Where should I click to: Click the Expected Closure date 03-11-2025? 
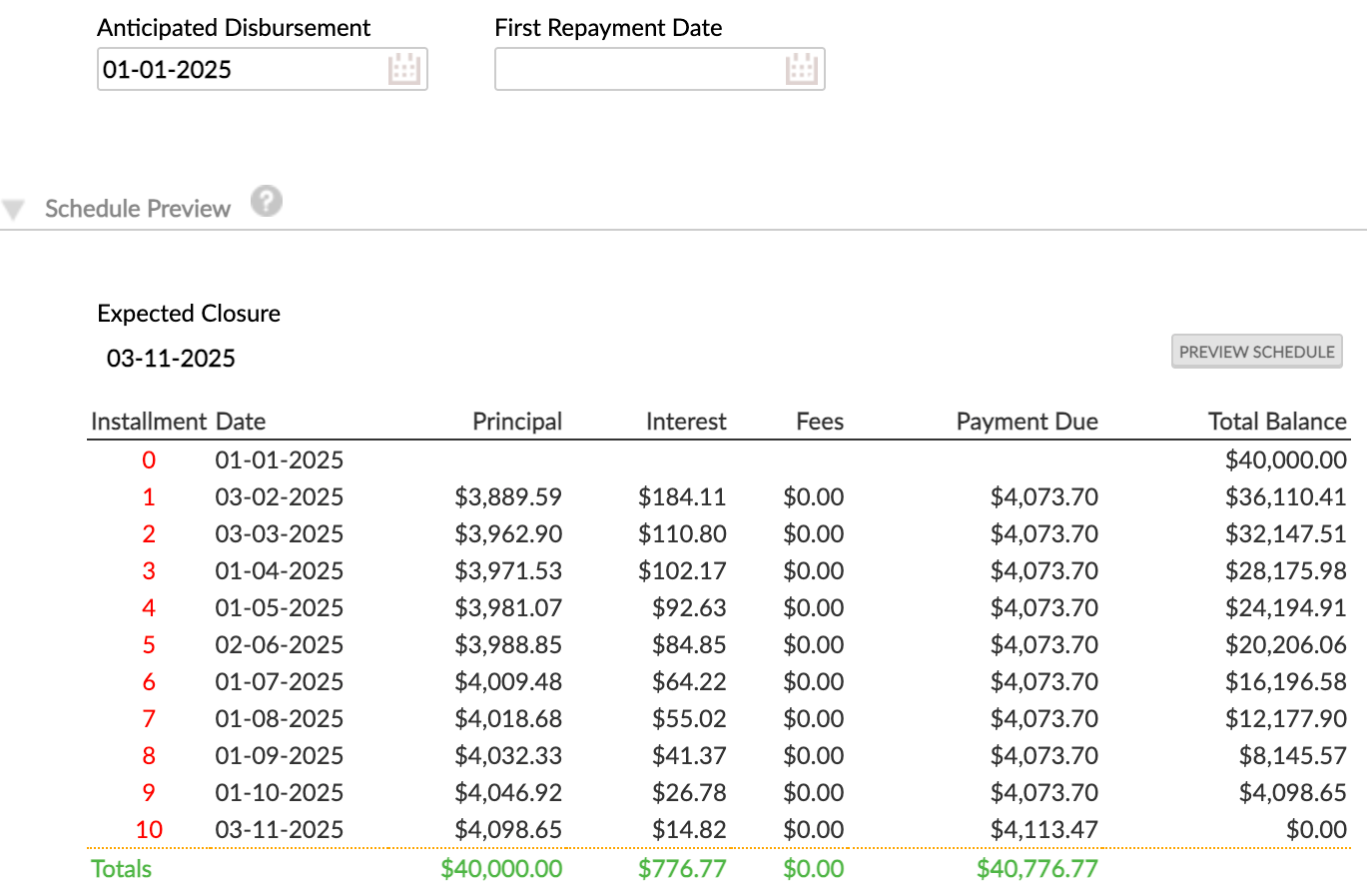tap(171, 359)
